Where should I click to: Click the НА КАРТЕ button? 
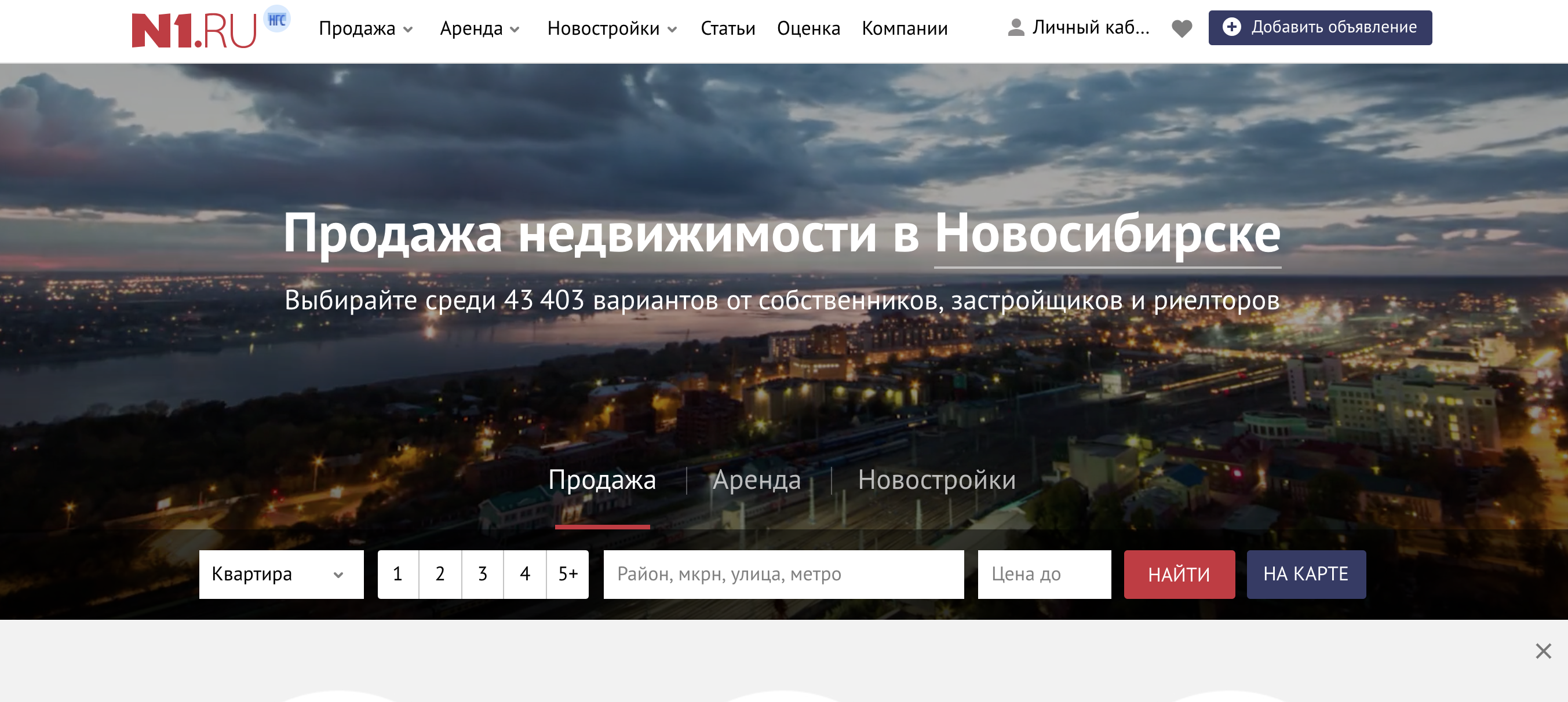1306,573
